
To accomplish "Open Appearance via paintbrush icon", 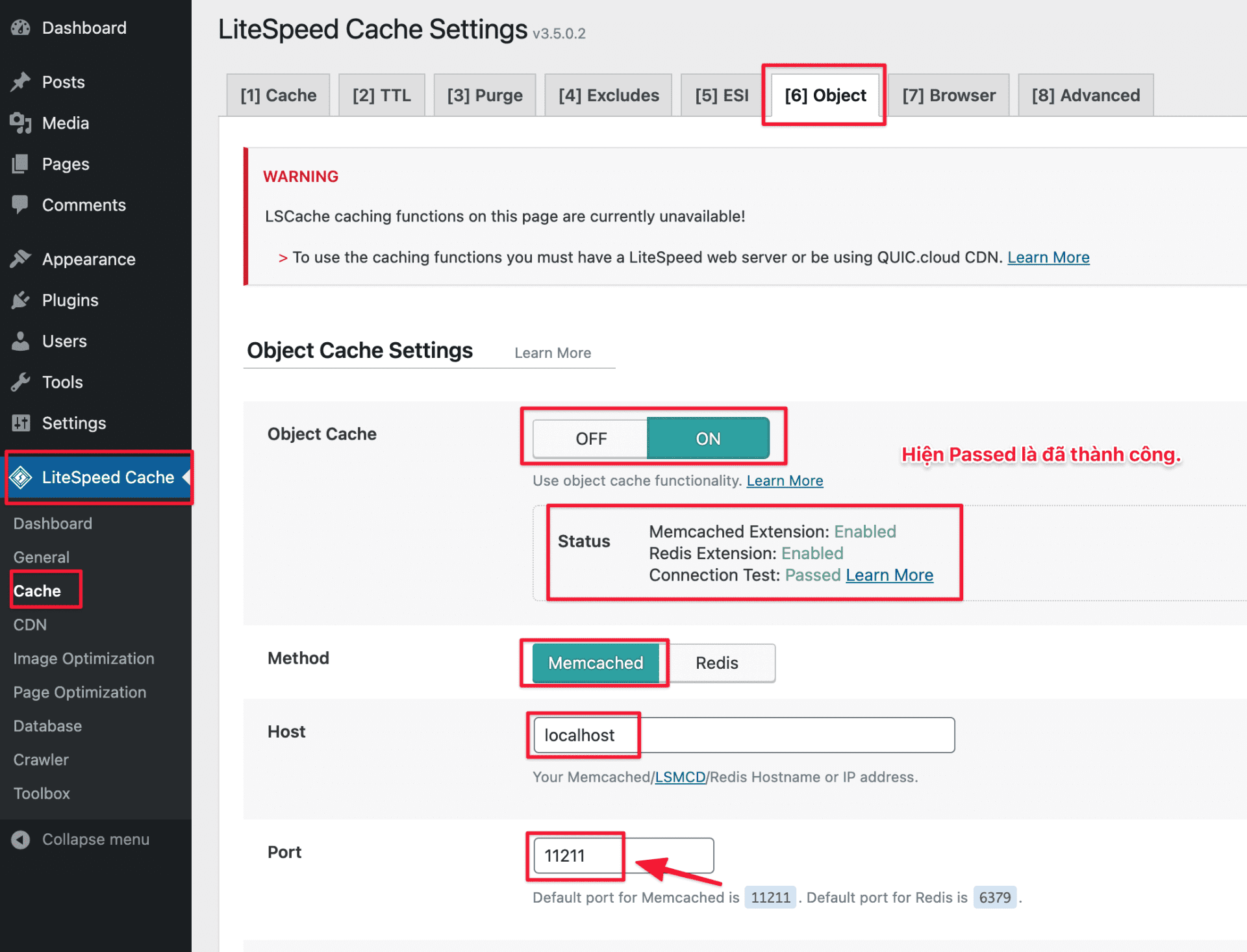I will tap(21, 258).
